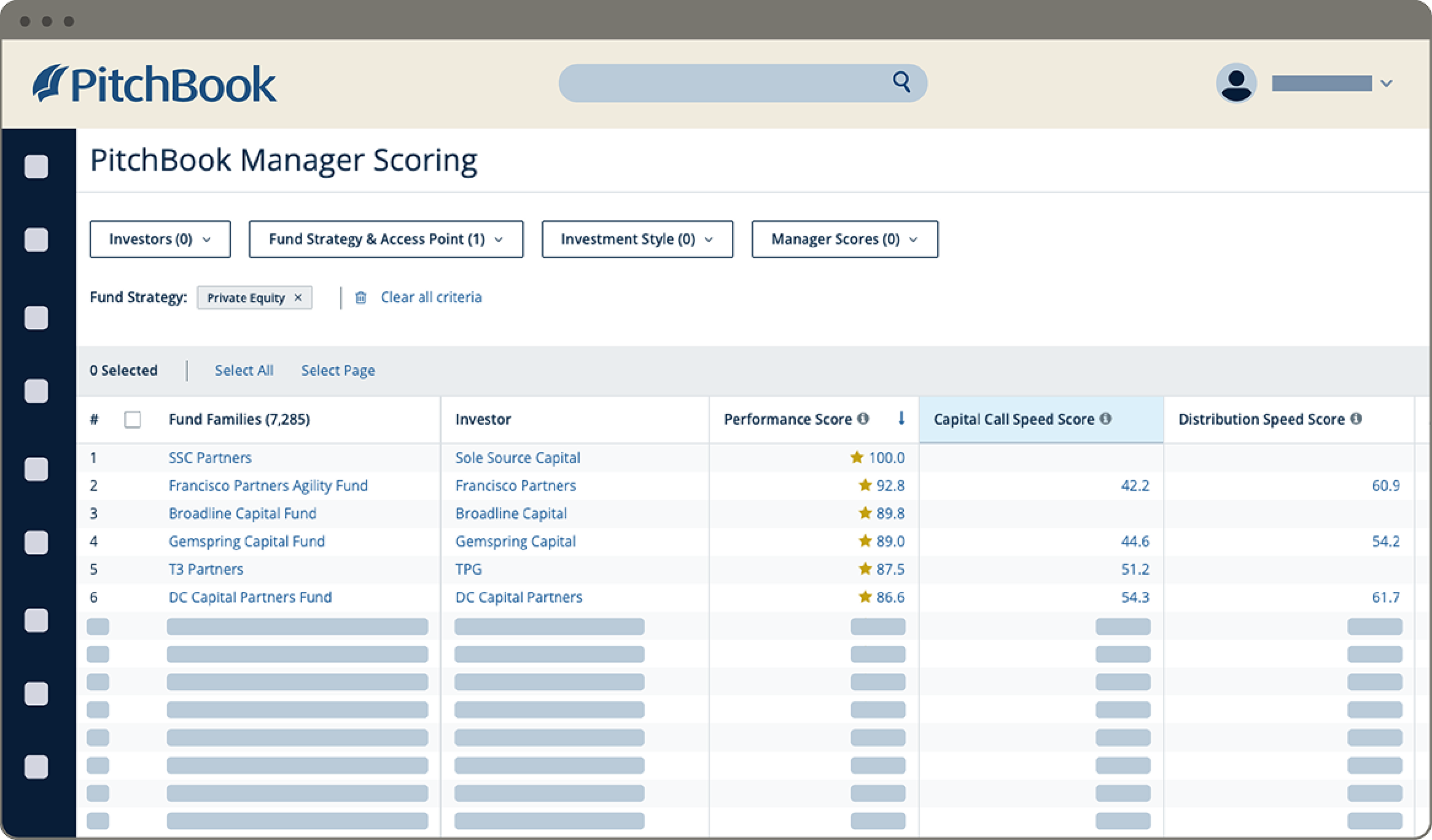Open Broadline Capital investor link
This screenshot has height=840, width=1432.
511,513
